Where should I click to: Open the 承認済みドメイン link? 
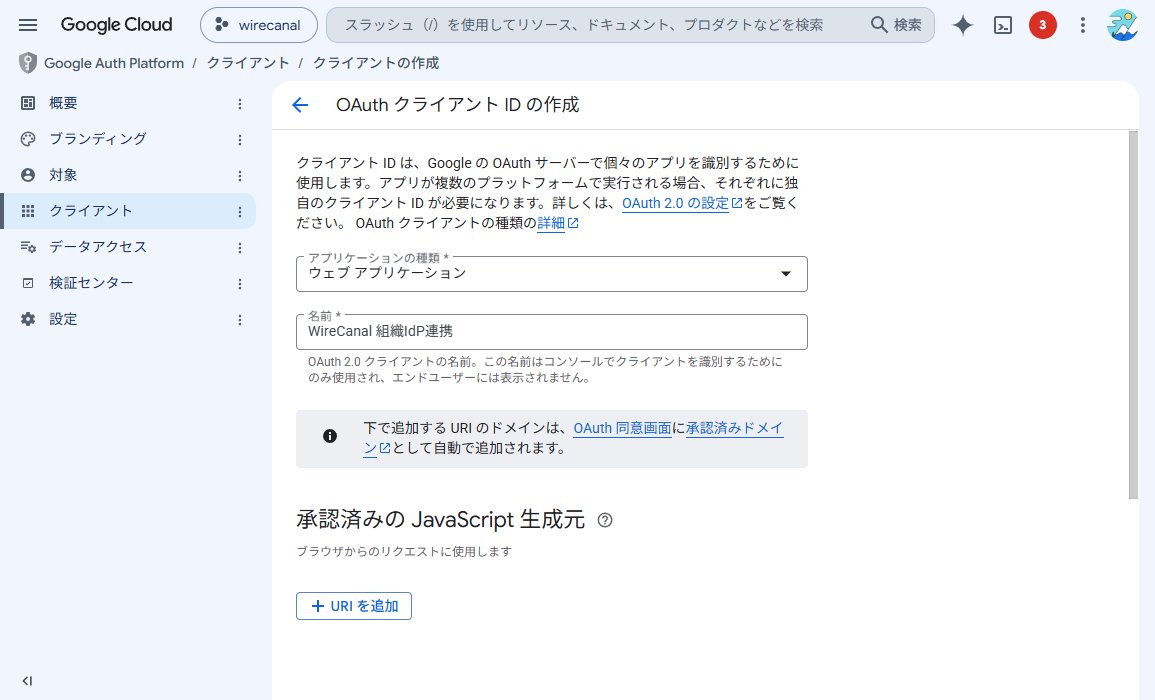[x=734, y=428]
